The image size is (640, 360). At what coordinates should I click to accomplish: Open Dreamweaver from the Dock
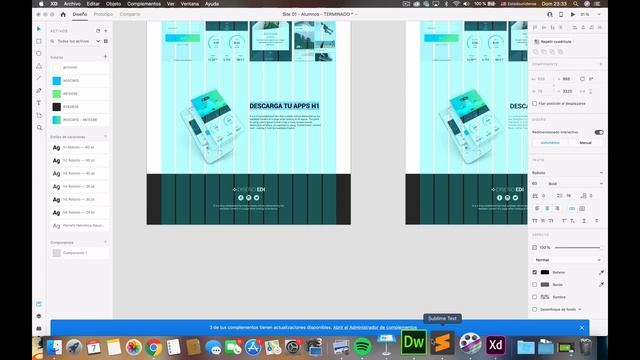tap(413, 342)
